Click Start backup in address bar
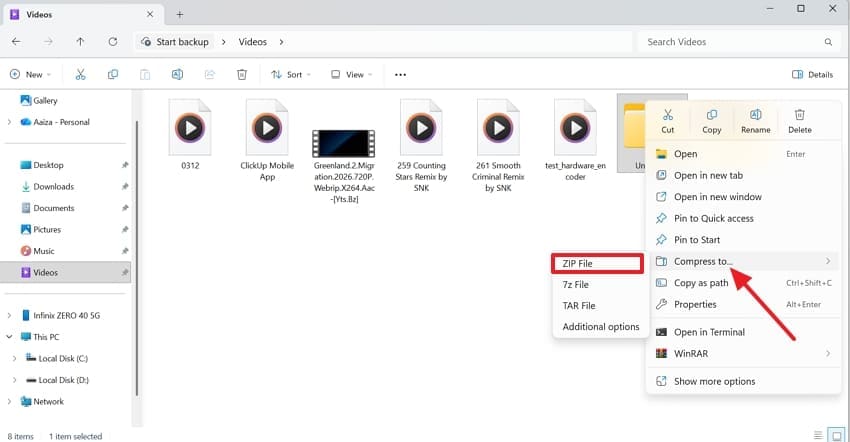 point(175,42)
